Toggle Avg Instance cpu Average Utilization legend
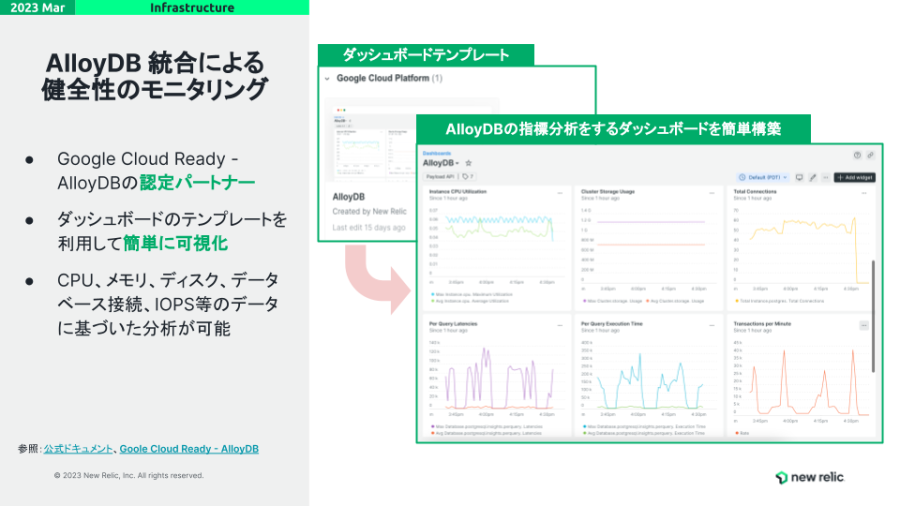The image size is (900, 506). coord(470,301)
